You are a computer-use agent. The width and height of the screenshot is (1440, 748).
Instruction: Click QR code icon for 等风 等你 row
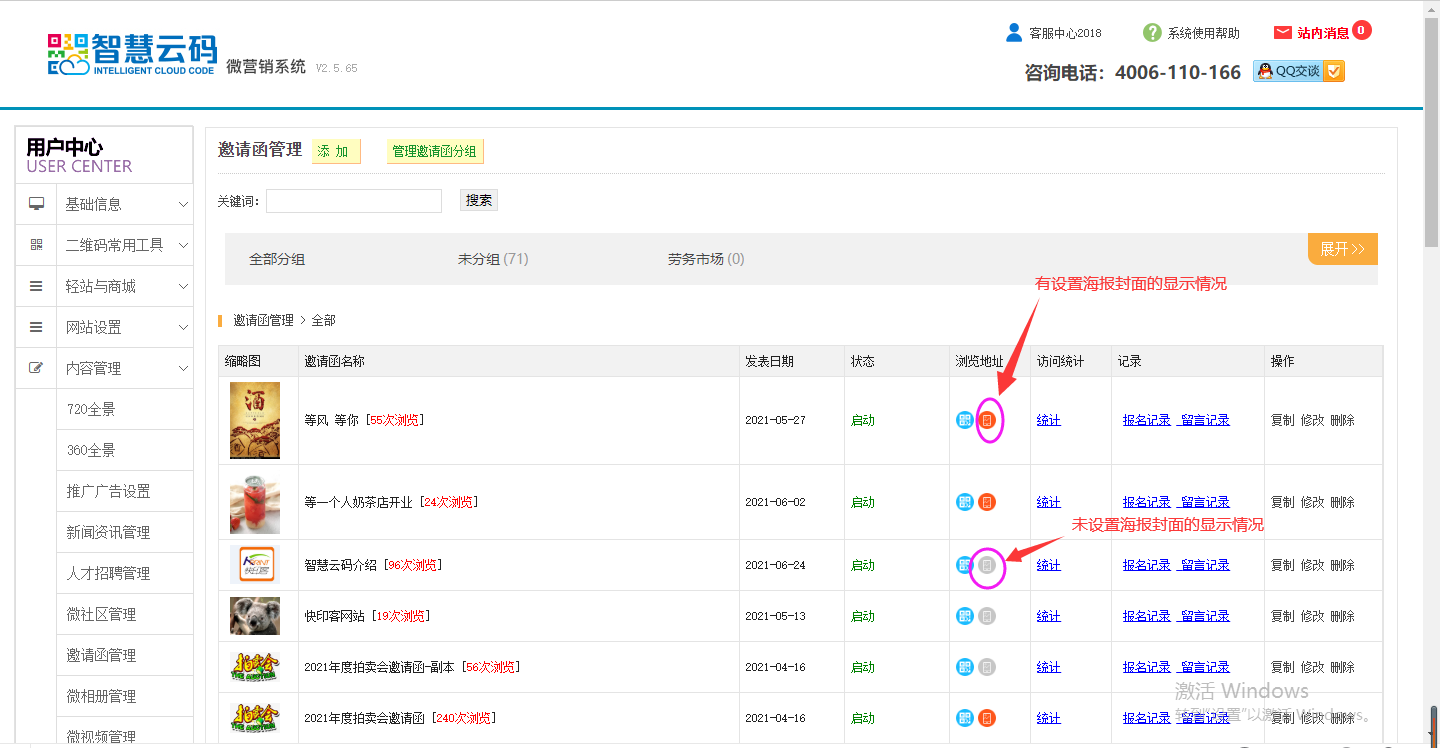click(x=964, y=420)
